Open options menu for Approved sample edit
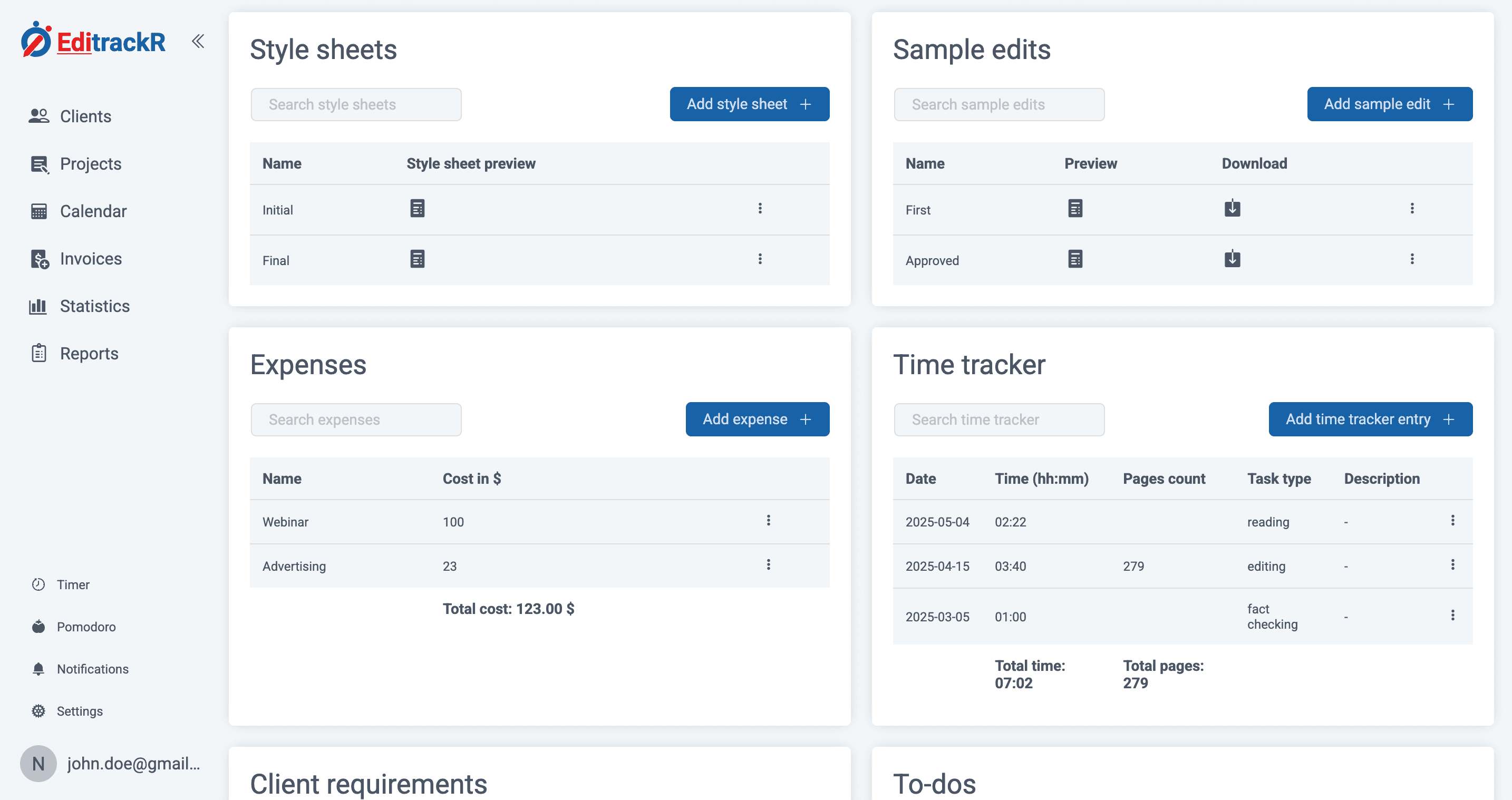This screenshot has height=800, width=1512. pyautogui.click(x=1412, y=259)
